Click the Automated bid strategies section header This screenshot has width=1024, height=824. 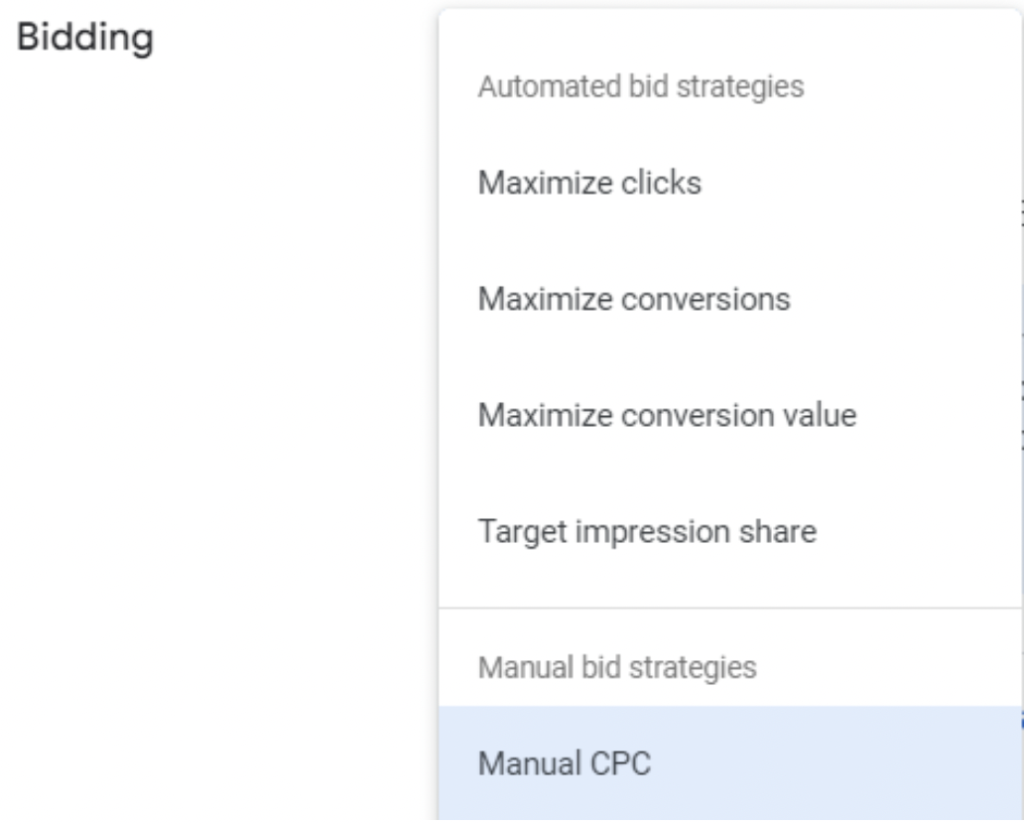pyautogui.click(x=640, y=87)
